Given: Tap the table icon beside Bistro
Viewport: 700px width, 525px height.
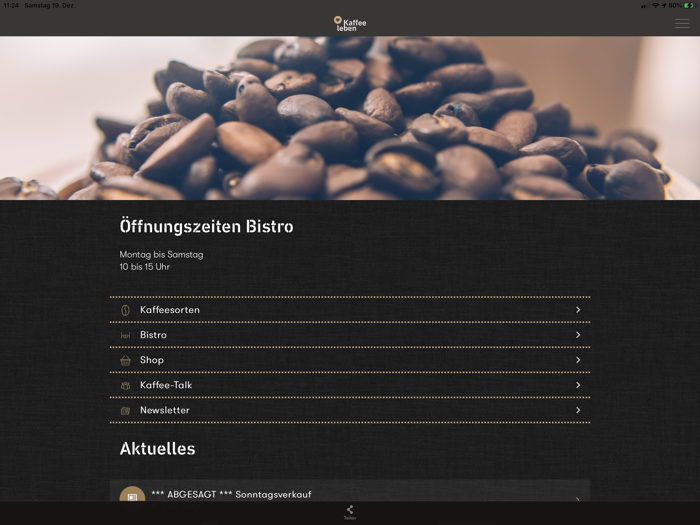Looking at the screenshot, I should 125,335.
